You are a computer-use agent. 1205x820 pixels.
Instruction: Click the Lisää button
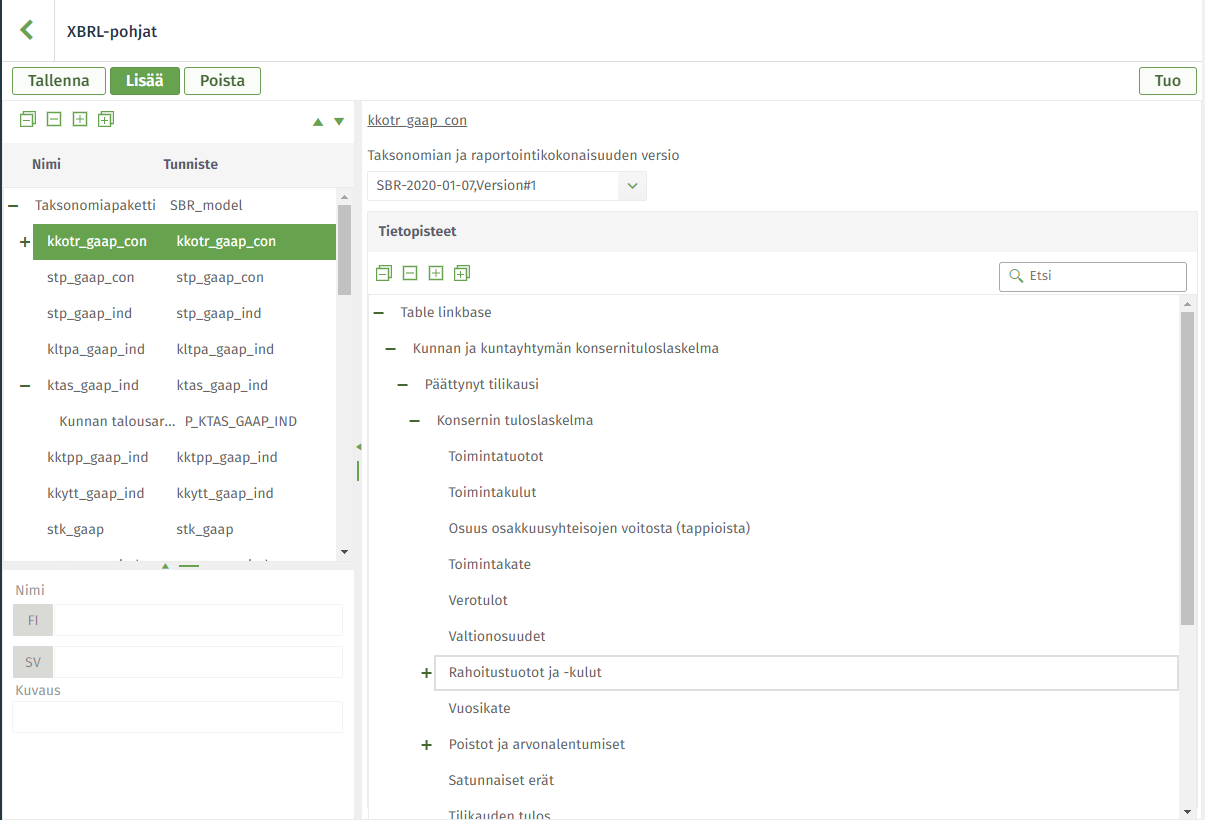point(145,81)
